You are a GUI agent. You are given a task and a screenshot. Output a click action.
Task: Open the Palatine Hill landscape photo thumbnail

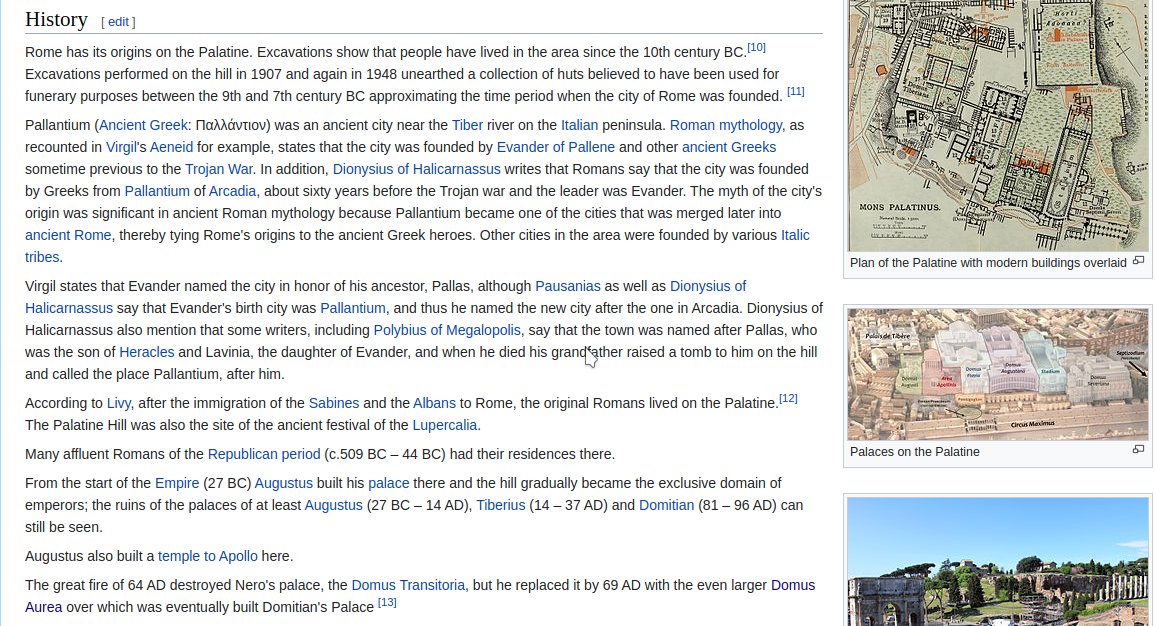(x=997, y=562)
